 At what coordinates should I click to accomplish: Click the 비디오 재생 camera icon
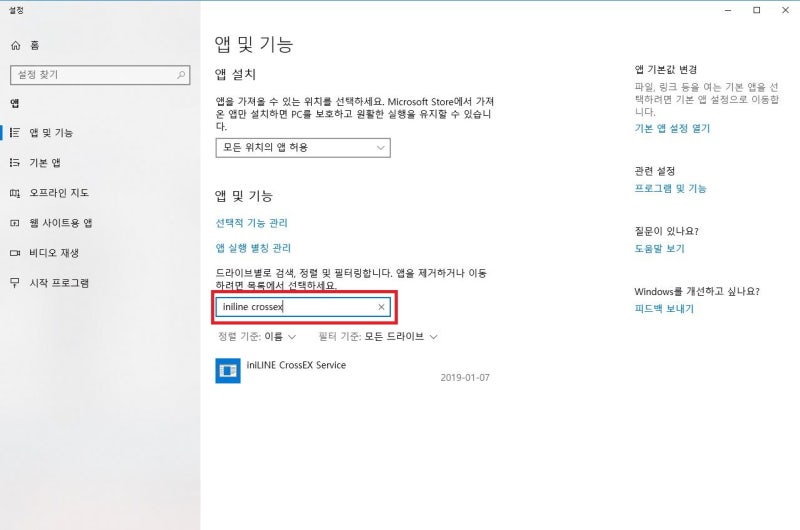tap(15, 253)
